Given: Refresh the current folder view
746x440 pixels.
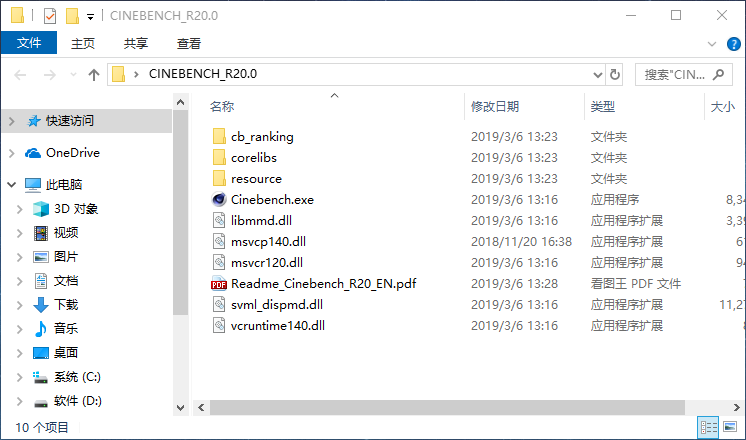Looking at the screenshot, I should coord(615,74).
